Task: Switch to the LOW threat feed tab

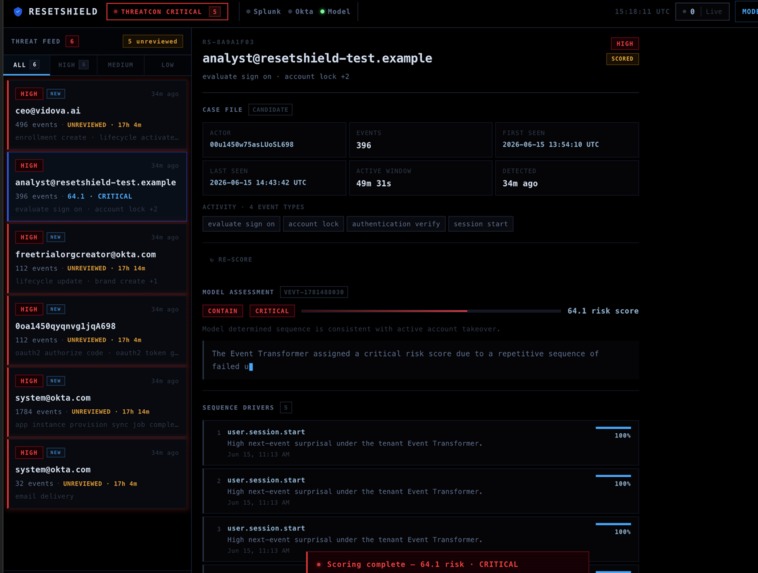Action: click(167, 65)
